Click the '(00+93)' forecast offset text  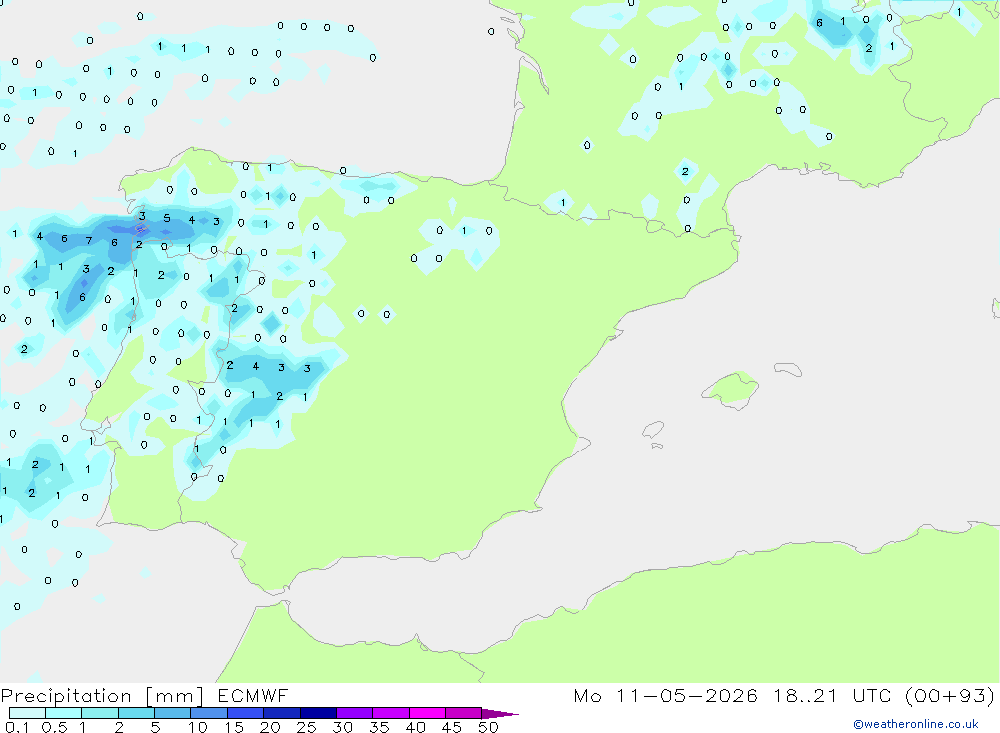(950, 696)
